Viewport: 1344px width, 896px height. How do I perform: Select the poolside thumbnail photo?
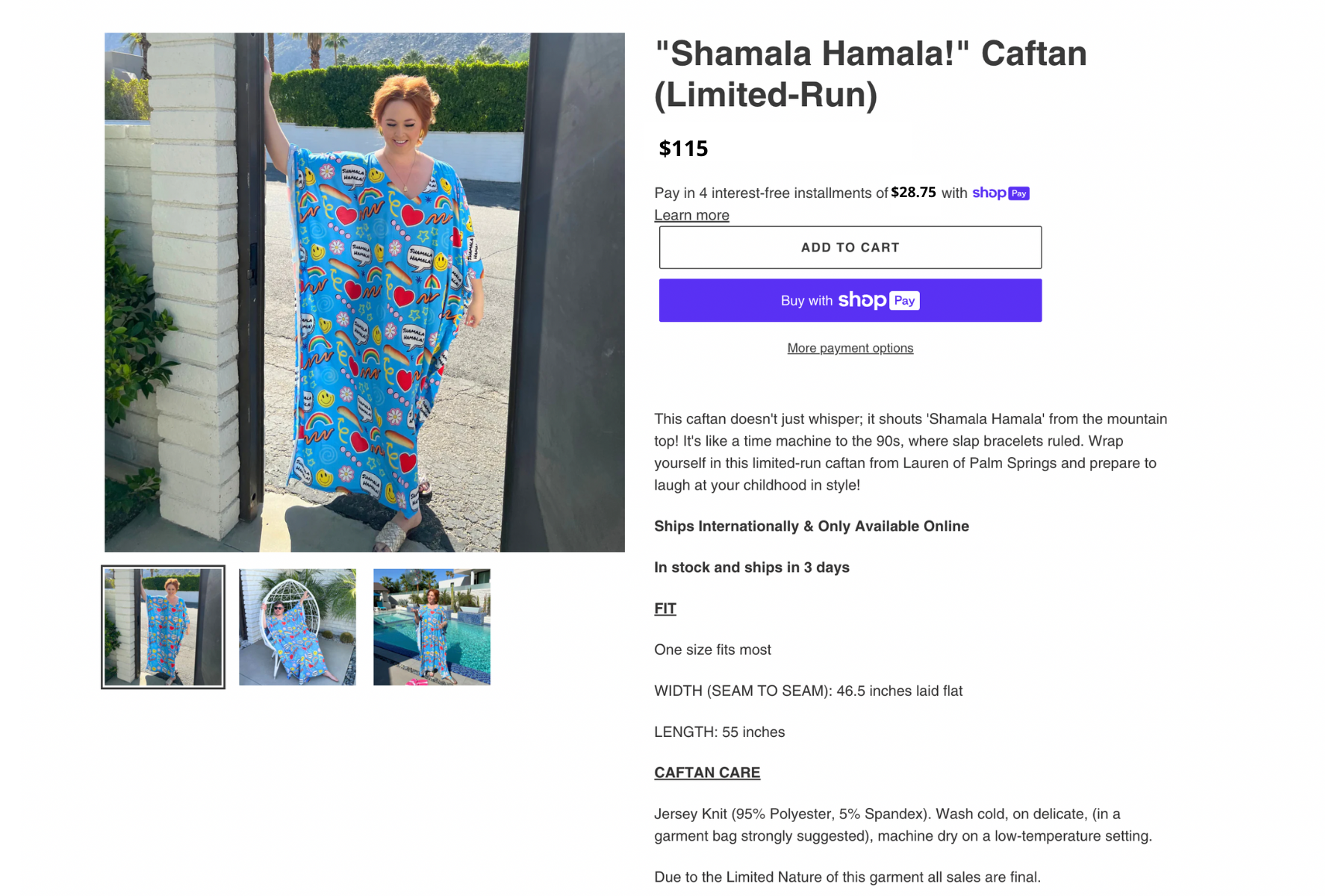[432, 626]
